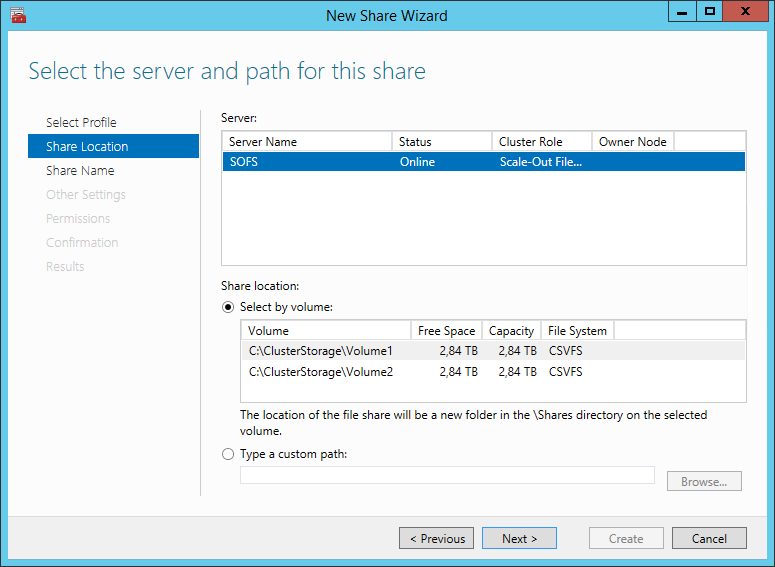The image size is (775, 567).
Task: Click the Next > button
Action: [x=519, y=538]
